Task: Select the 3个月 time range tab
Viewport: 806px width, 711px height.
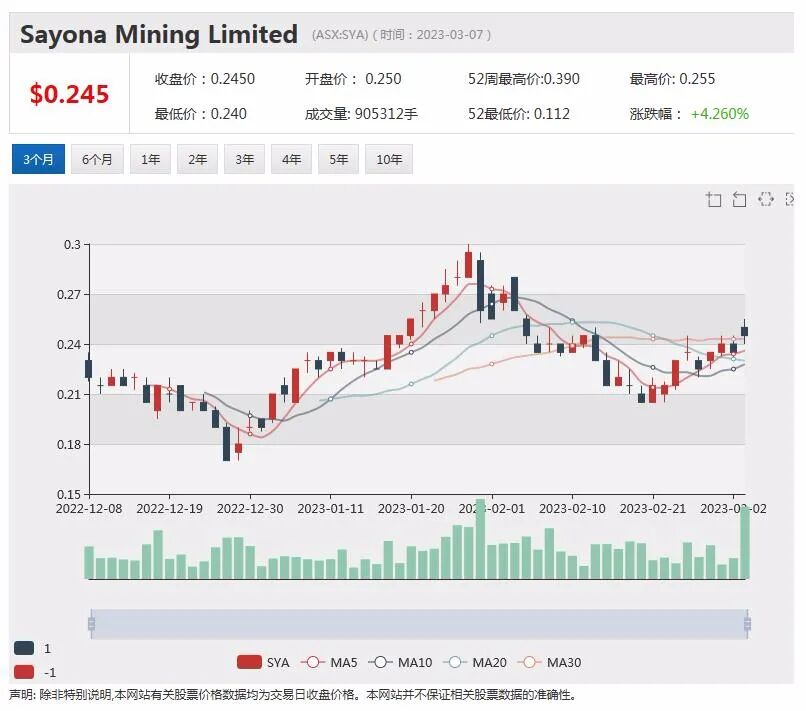Action: click(x=38, y=159)
